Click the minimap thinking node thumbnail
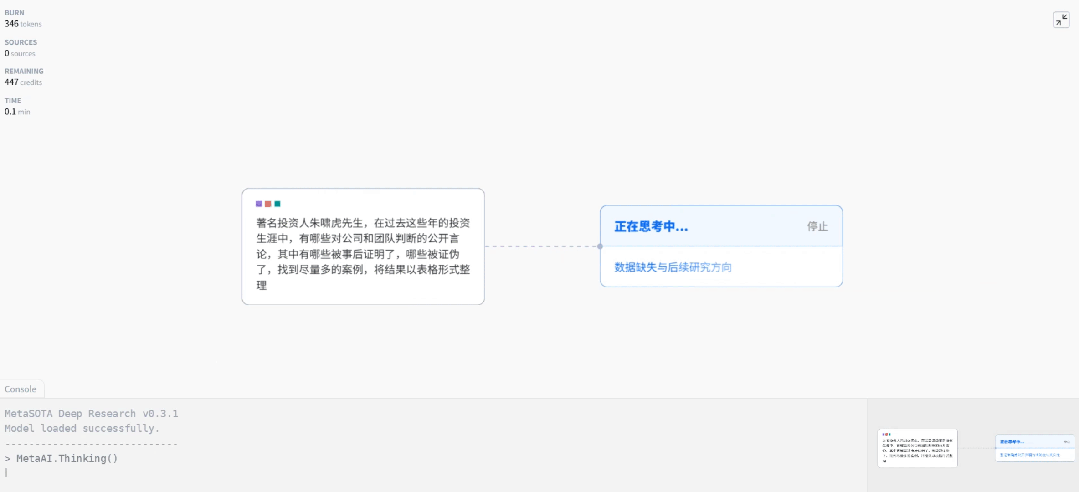The width and height of the screenshot is (1079, 492). [x=1035, y=448]
